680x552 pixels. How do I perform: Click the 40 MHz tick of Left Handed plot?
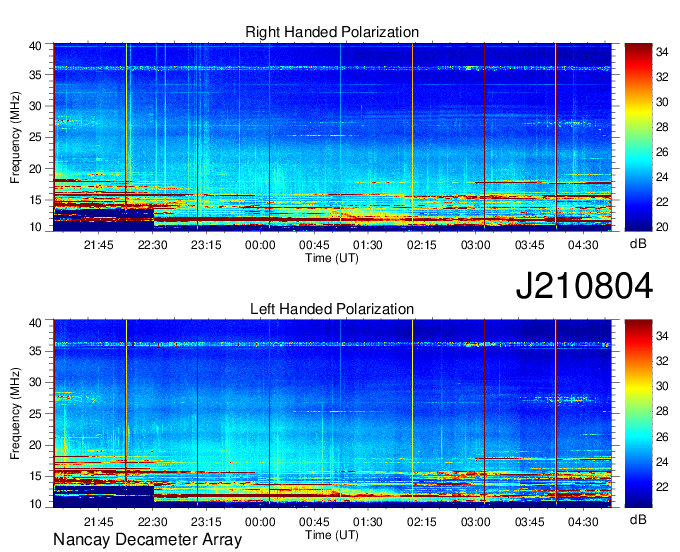coord(35,322)
